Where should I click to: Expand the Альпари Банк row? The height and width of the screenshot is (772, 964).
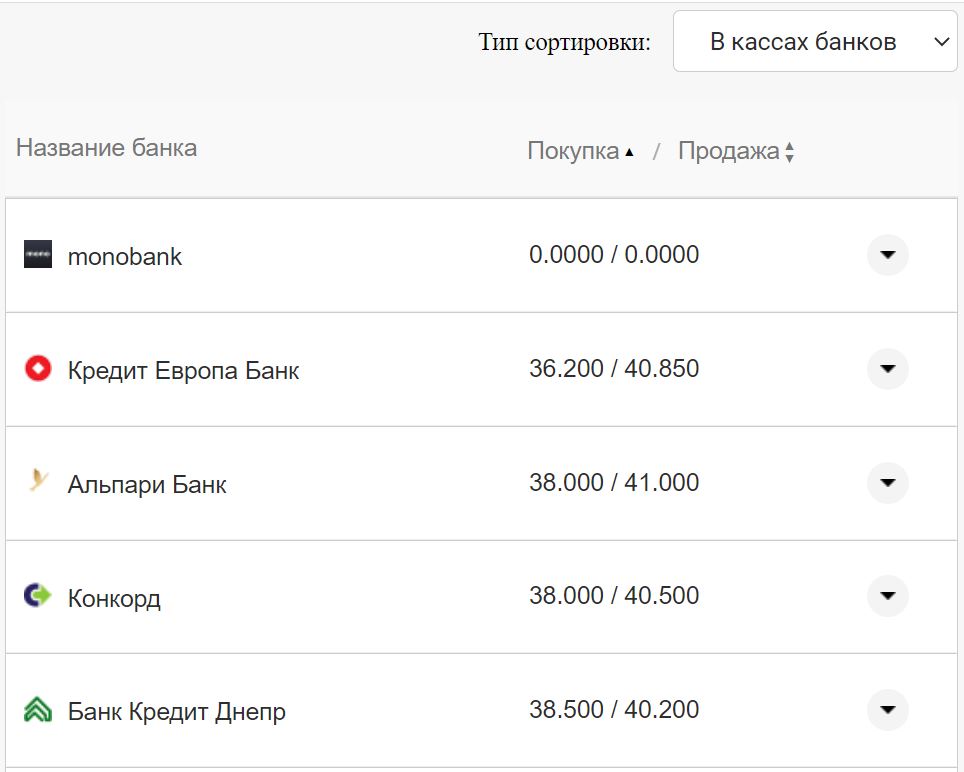click(x=887, y=483)
